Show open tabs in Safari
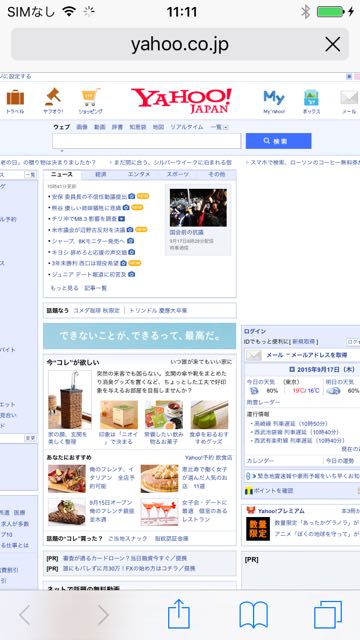This screenshot has height=640, width=360. (x=328, y=614)
